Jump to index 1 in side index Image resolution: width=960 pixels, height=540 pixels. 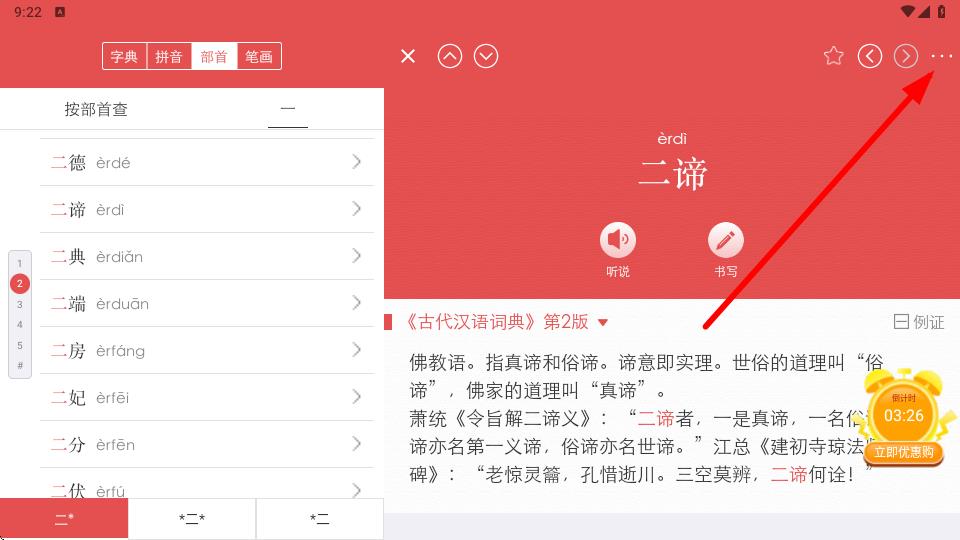tap(20, 263)
